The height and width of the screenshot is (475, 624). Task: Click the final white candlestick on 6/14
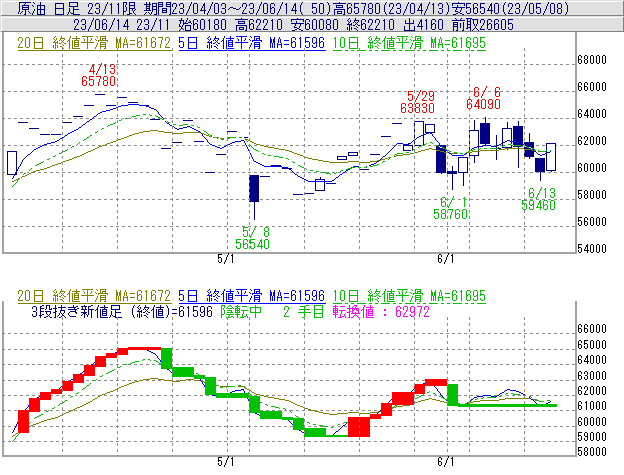point(551,157)
